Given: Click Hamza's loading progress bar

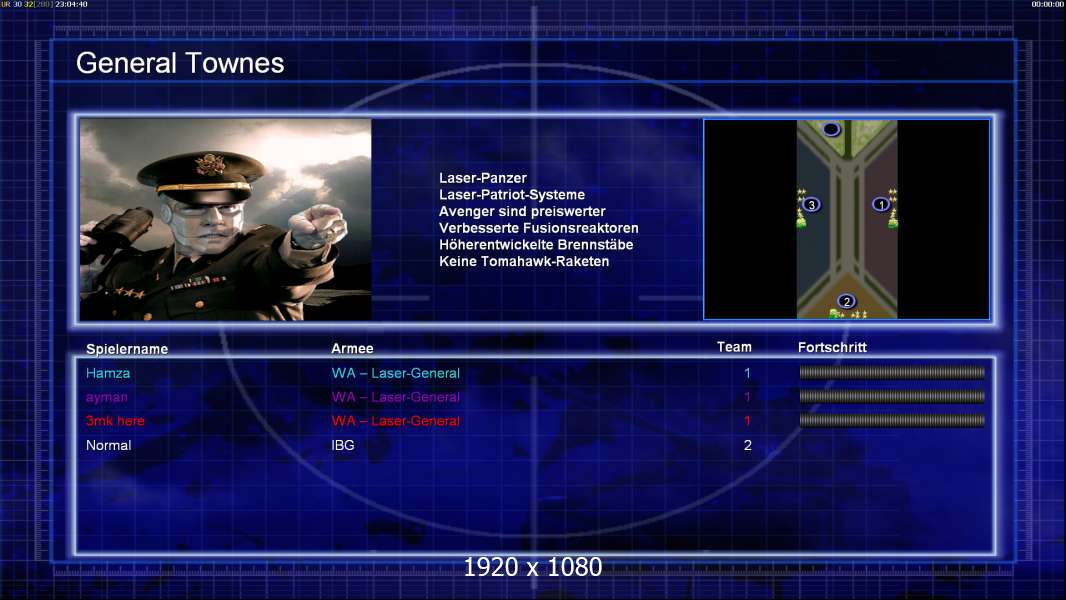Looking at the screenshot, I should point(892,372).
